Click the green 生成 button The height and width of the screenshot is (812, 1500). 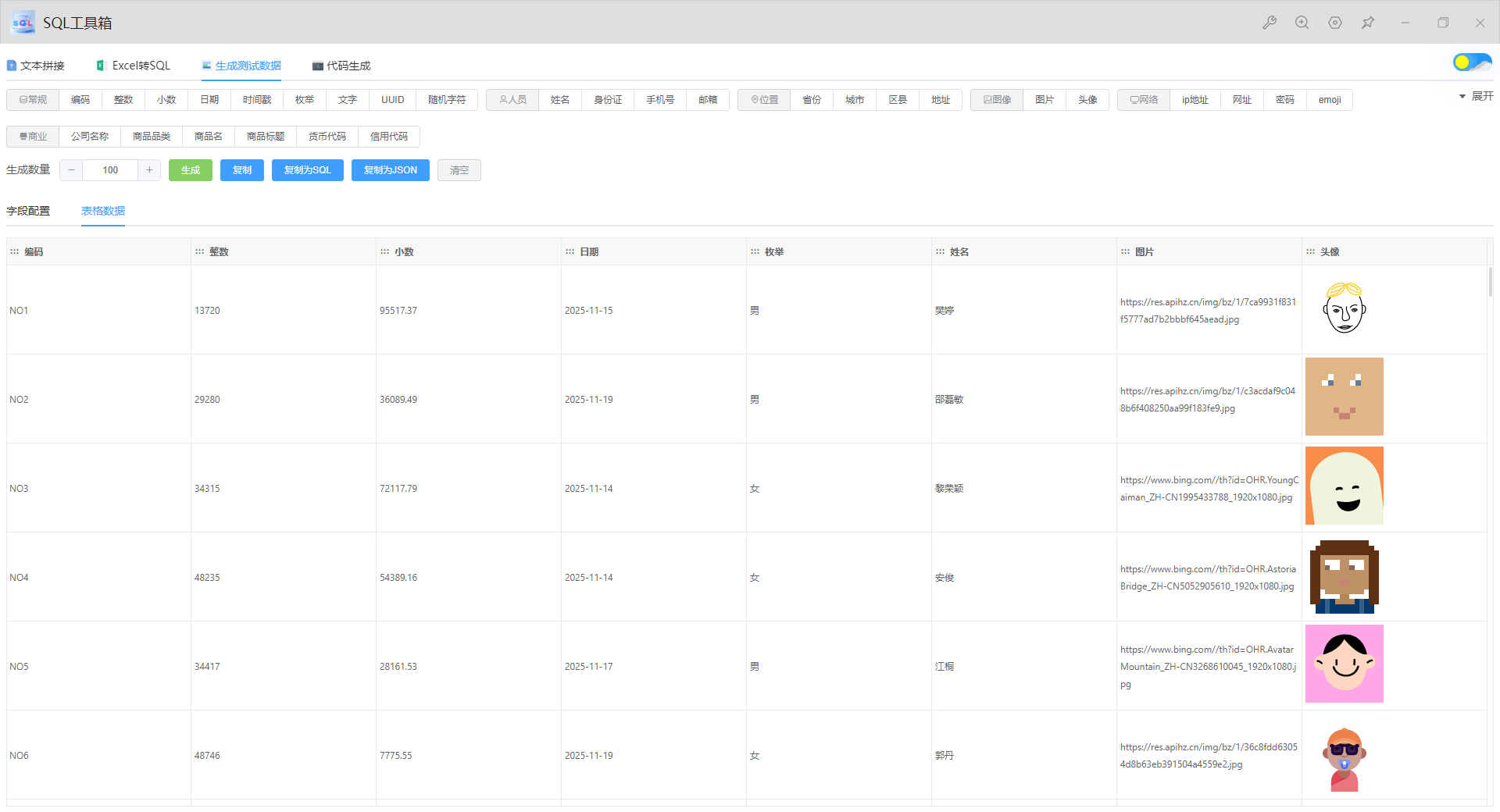point(191,170)
